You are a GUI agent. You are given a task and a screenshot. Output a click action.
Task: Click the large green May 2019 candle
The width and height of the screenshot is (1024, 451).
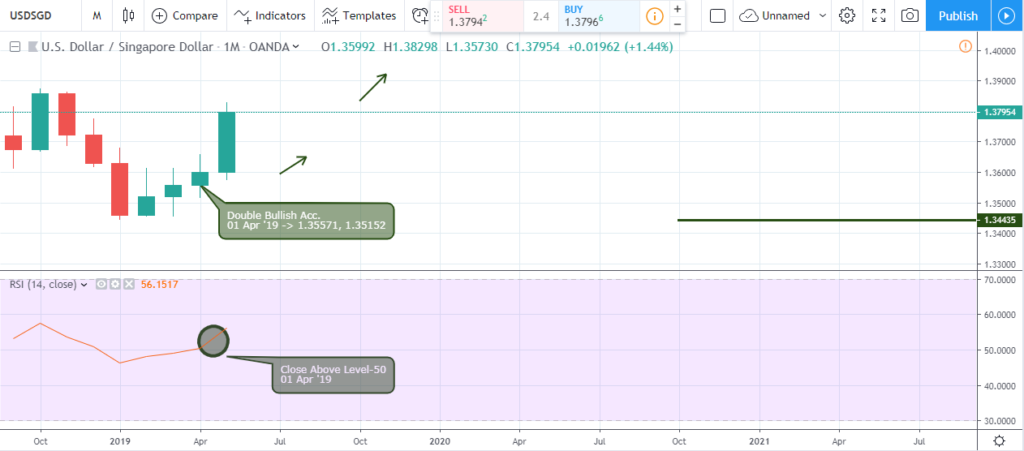click(x=227, y=142)
